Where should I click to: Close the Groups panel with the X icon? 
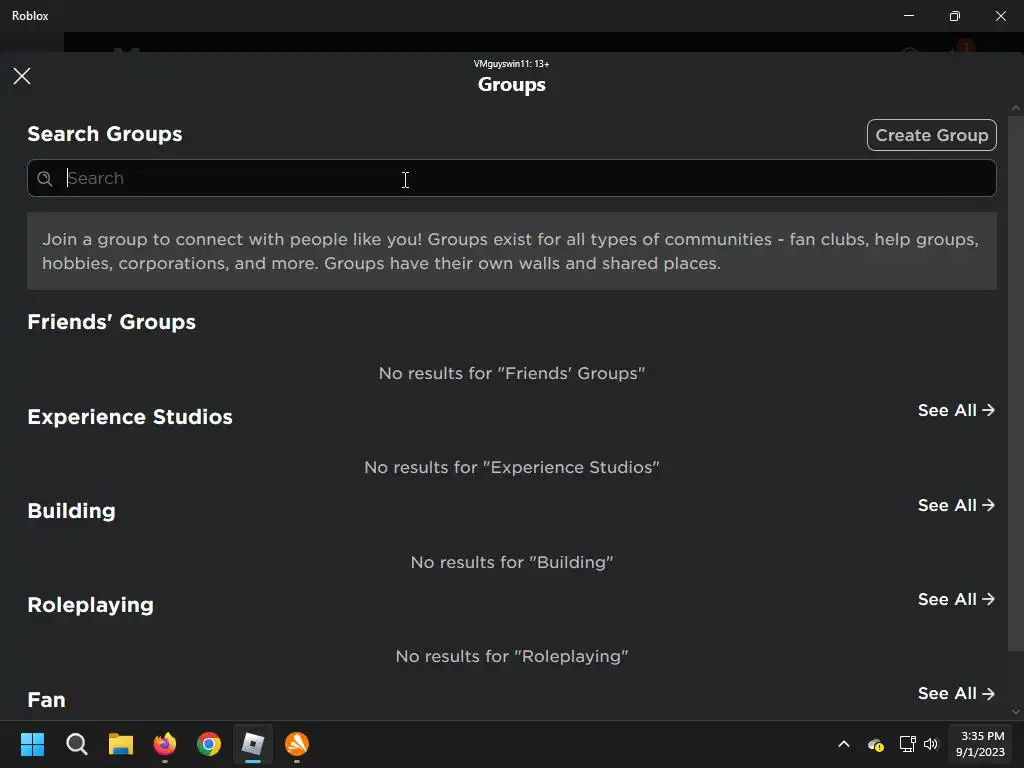22,76
